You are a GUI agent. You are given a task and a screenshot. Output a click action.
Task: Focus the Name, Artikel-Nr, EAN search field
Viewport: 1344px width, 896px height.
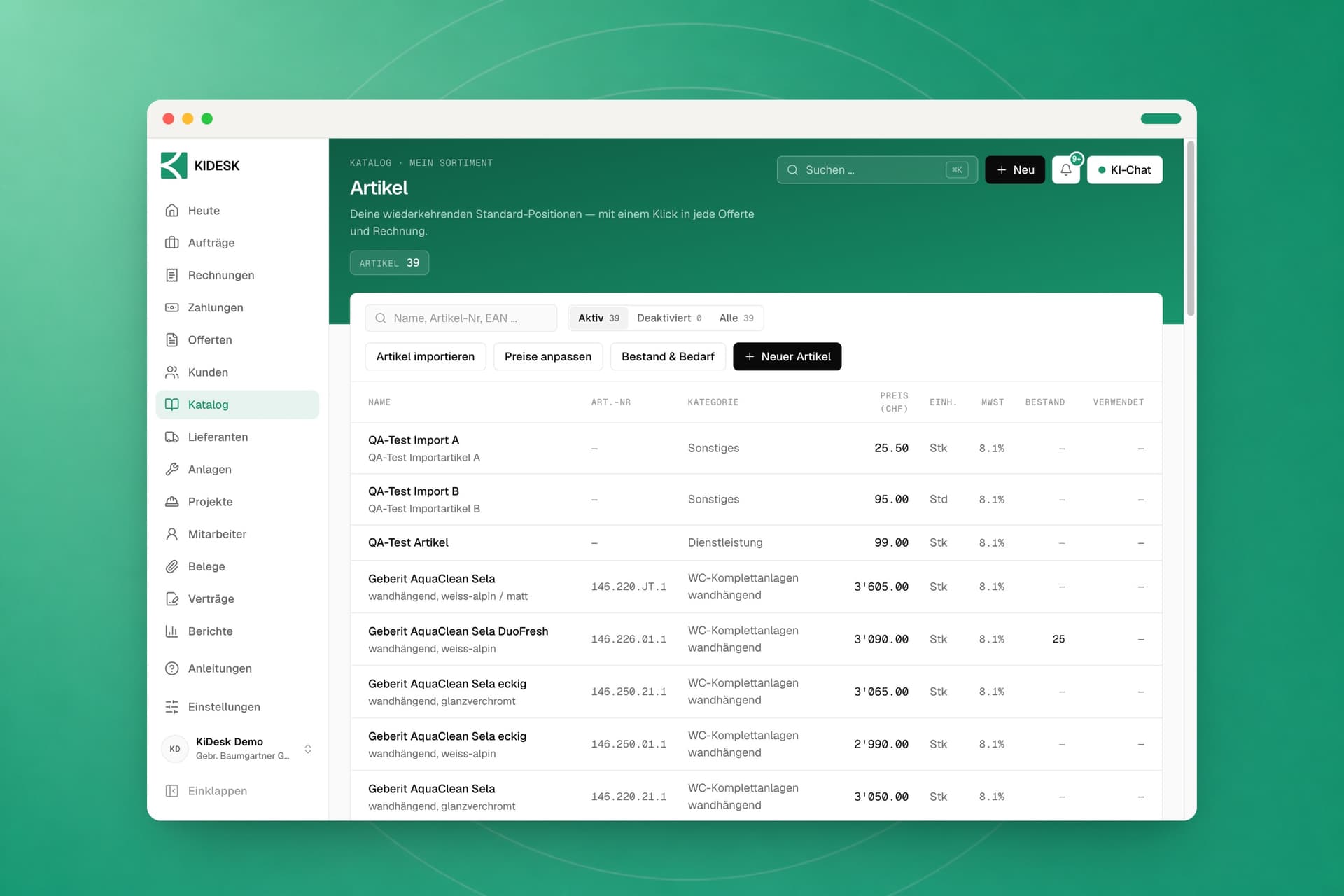[x=461, y=318]
